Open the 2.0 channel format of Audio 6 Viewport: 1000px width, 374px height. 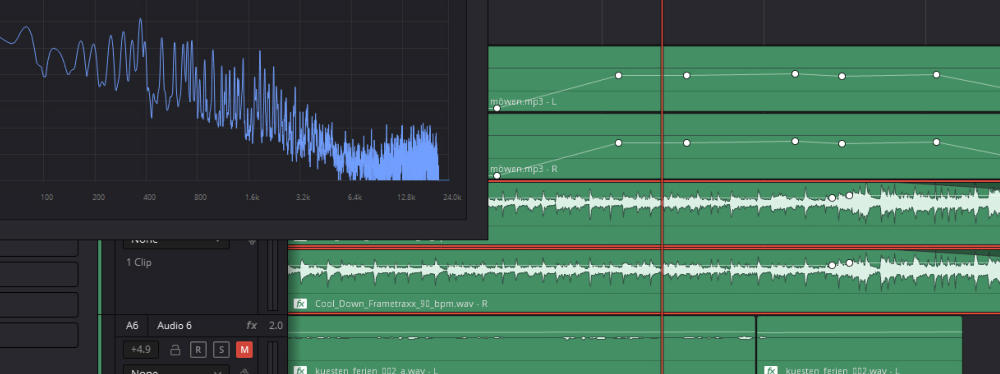pos(276,325)
